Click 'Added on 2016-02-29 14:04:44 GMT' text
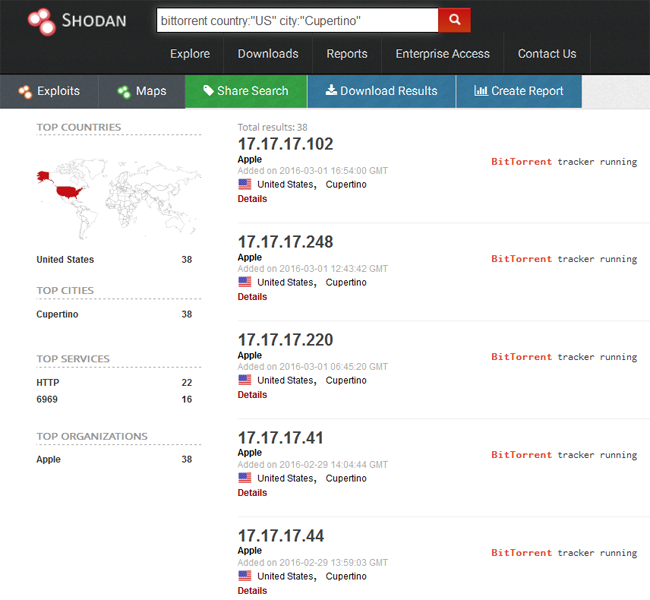The image size is (650, 600). 313,464
